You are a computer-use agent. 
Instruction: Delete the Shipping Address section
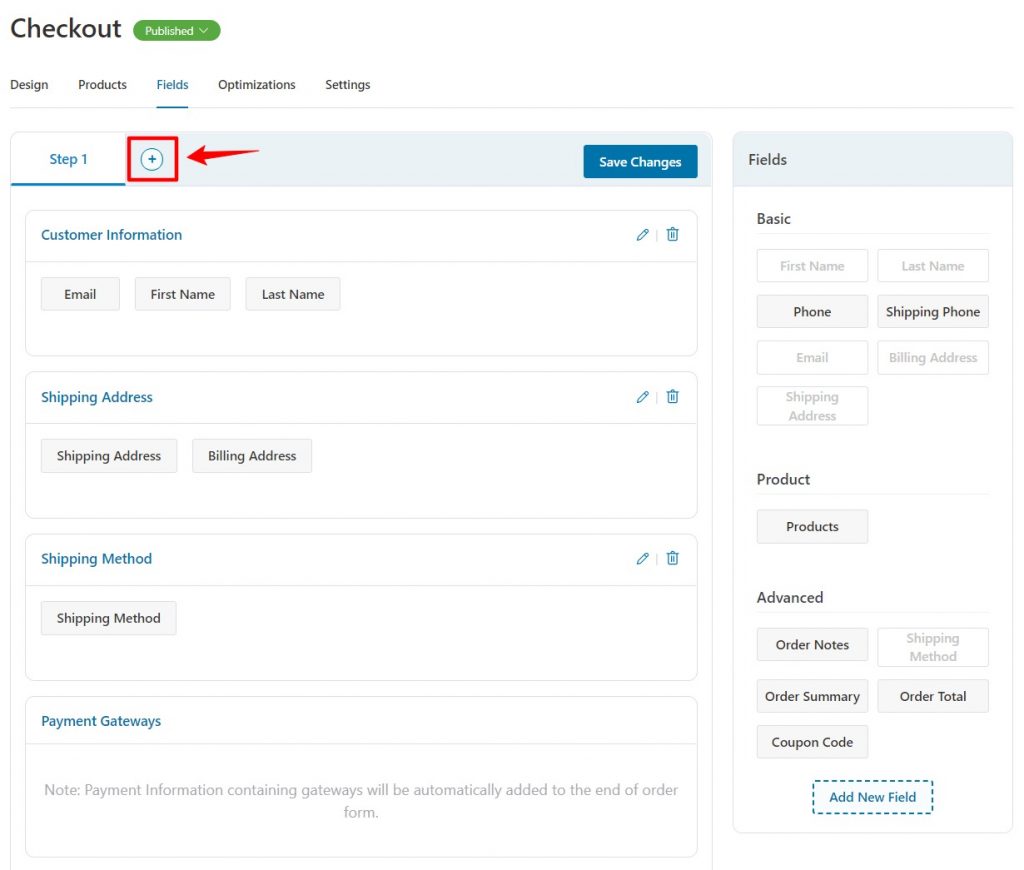tap(672, 396)
